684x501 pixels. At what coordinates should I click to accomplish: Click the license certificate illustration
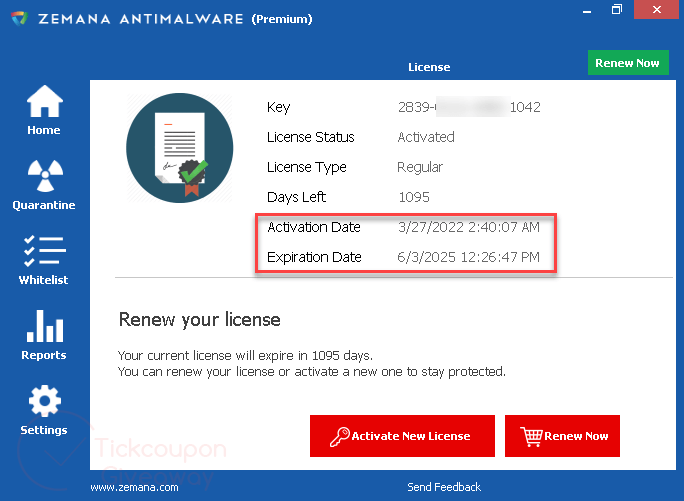[179, 148]
